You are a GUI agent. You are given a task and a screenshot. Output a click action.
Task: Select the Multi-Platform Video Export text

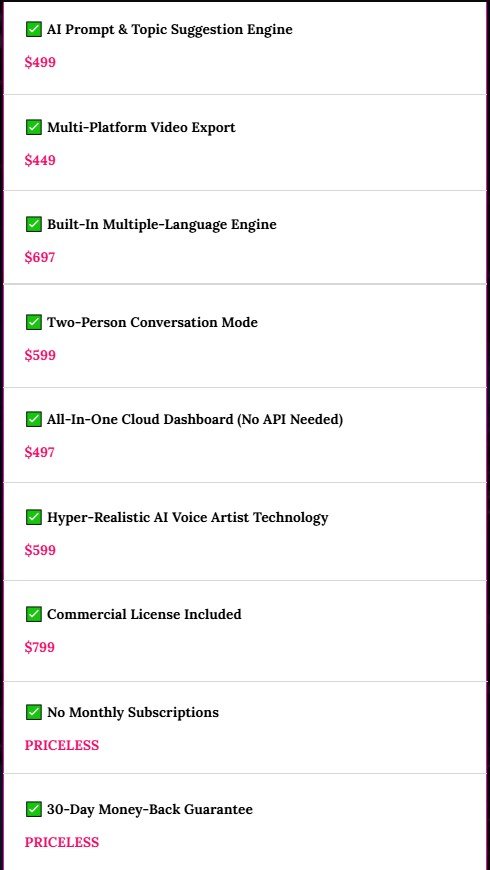point(141,128)
